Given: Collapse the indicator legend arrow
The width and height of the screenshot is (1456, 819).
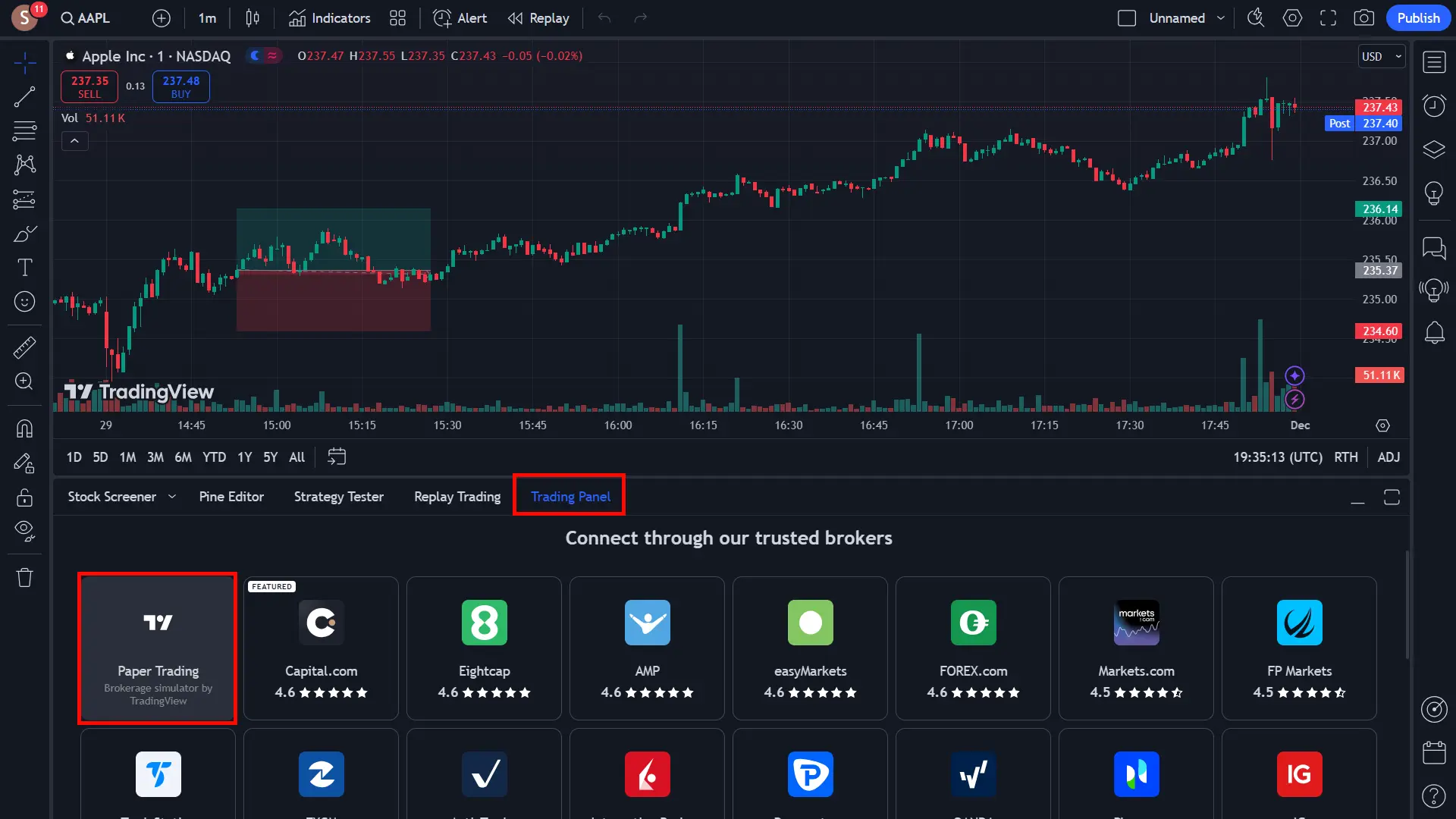Looking at the screenshot, I should point(74,141).
